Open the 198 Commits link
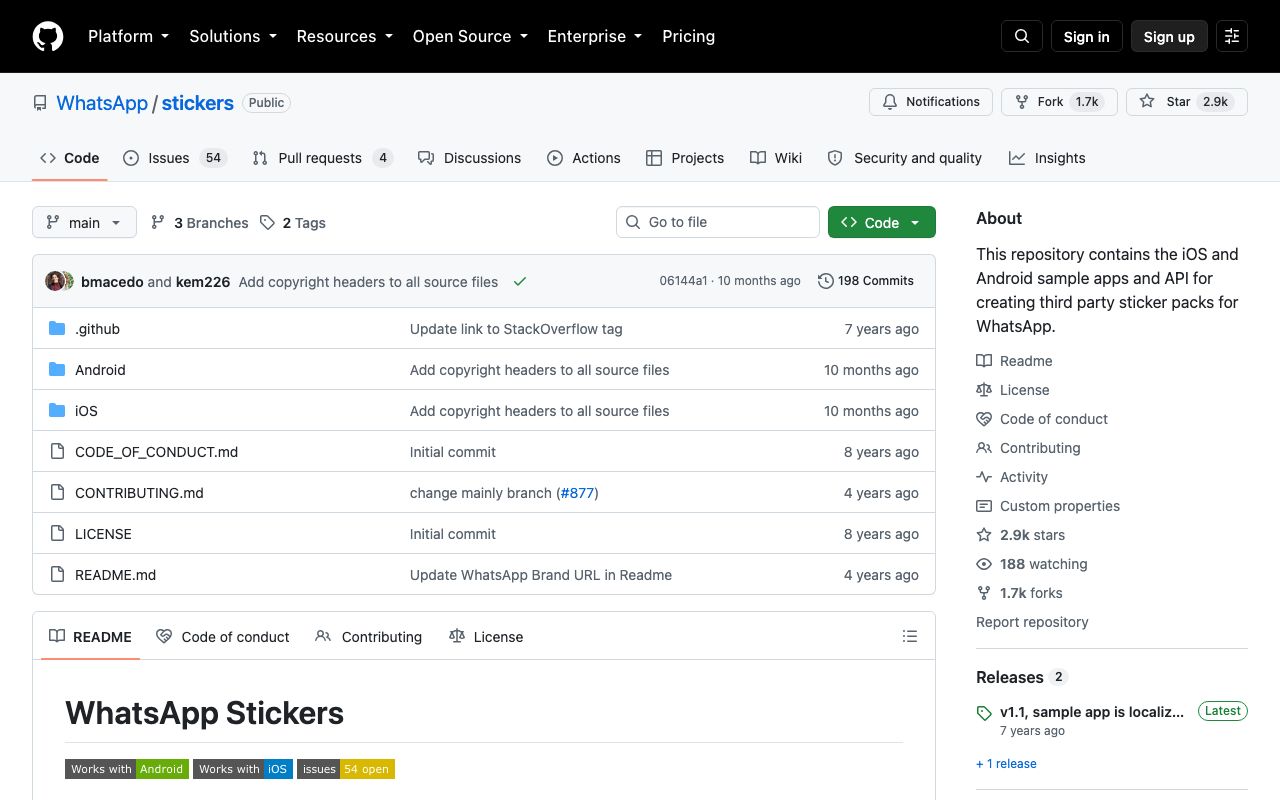The image size is (1280, 800). pyautogui.click(x=866, y=281)
